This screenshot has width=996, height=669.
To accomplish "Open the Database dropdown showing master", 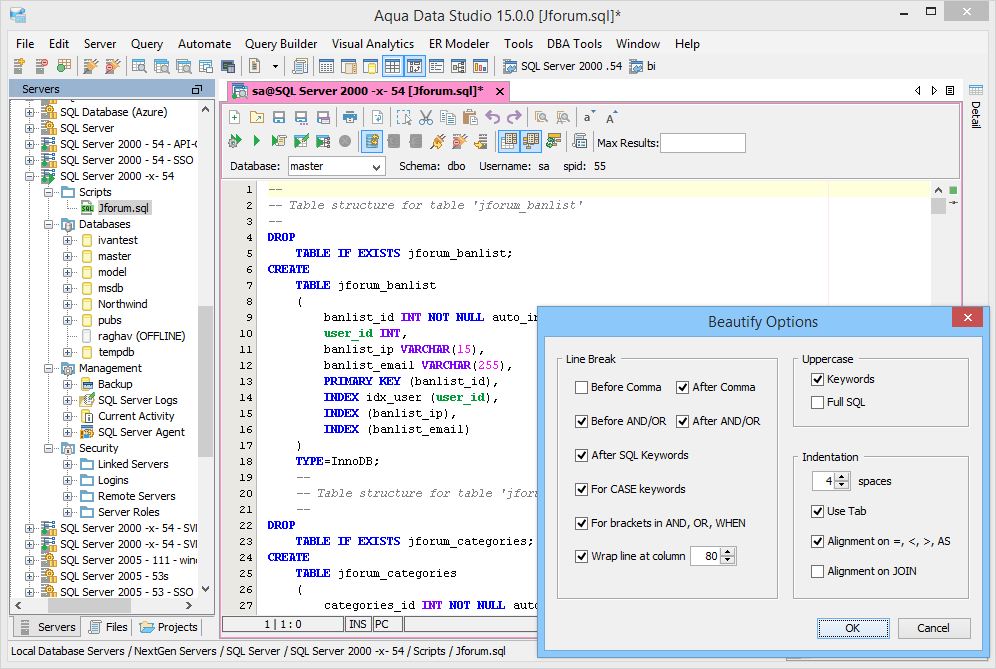I will [x=337, y=166].
